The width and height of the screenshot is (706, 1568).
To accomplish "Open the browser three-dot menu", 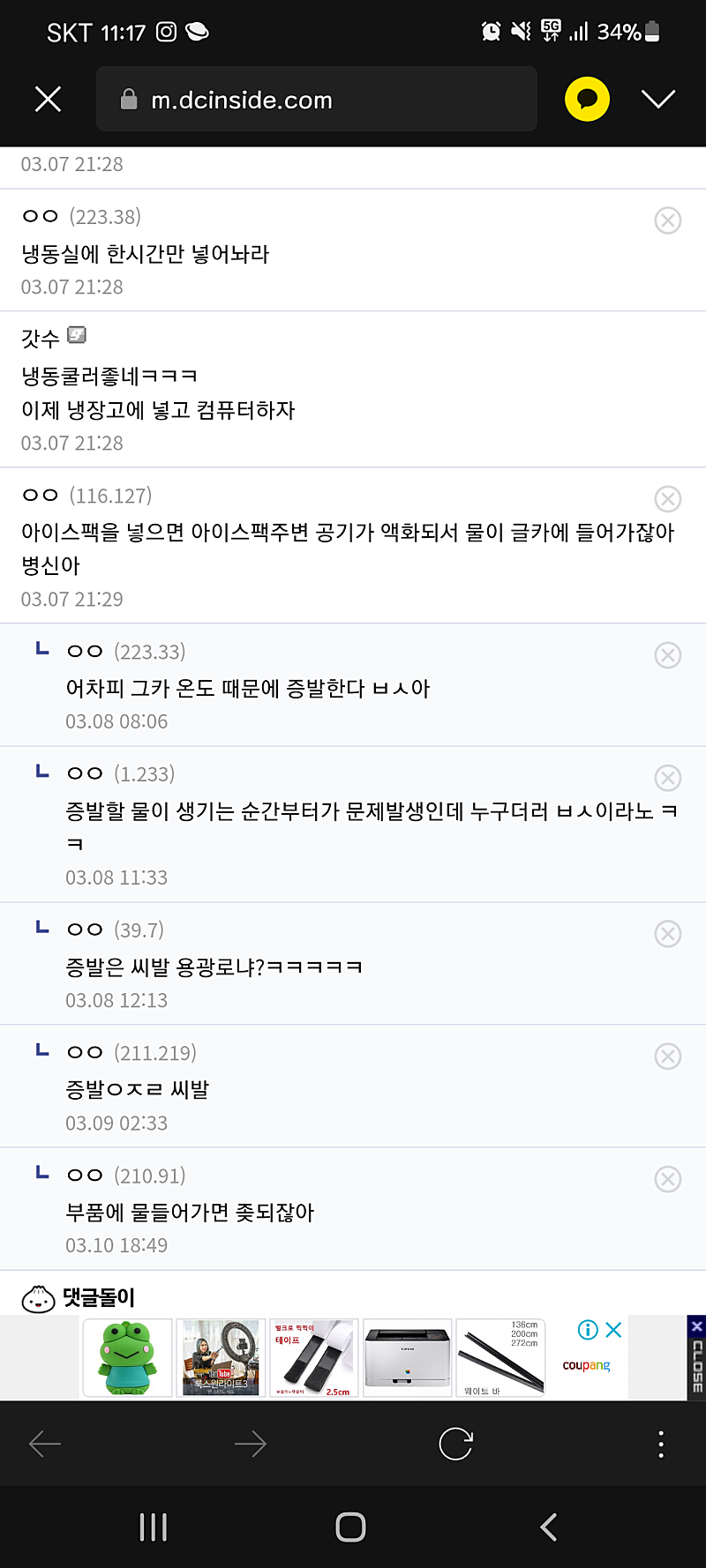I will point(661,1444).
